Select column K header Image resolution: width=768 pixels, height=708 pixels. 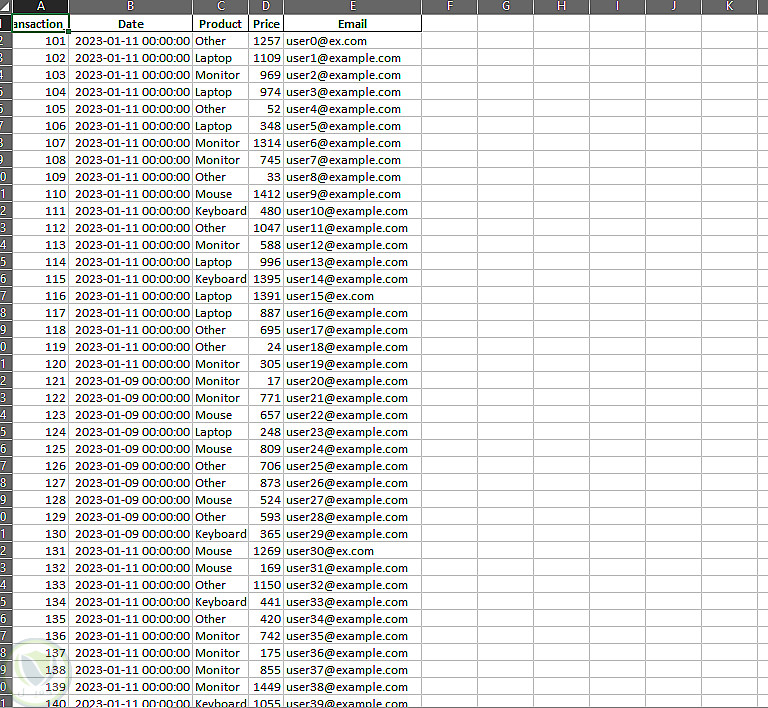coord(729,6)
